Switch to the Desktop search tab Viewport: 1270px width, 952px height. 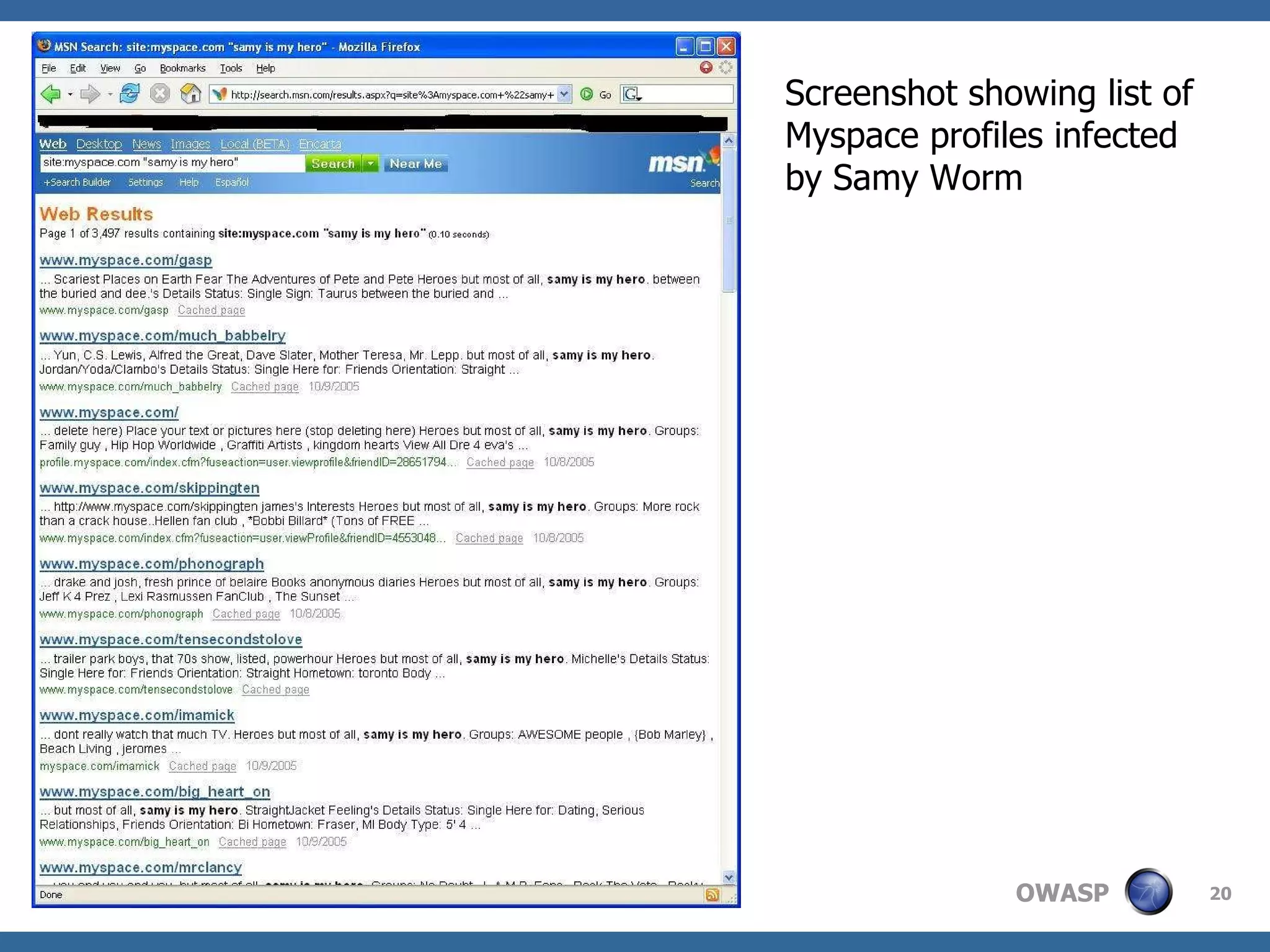point(99,144)
